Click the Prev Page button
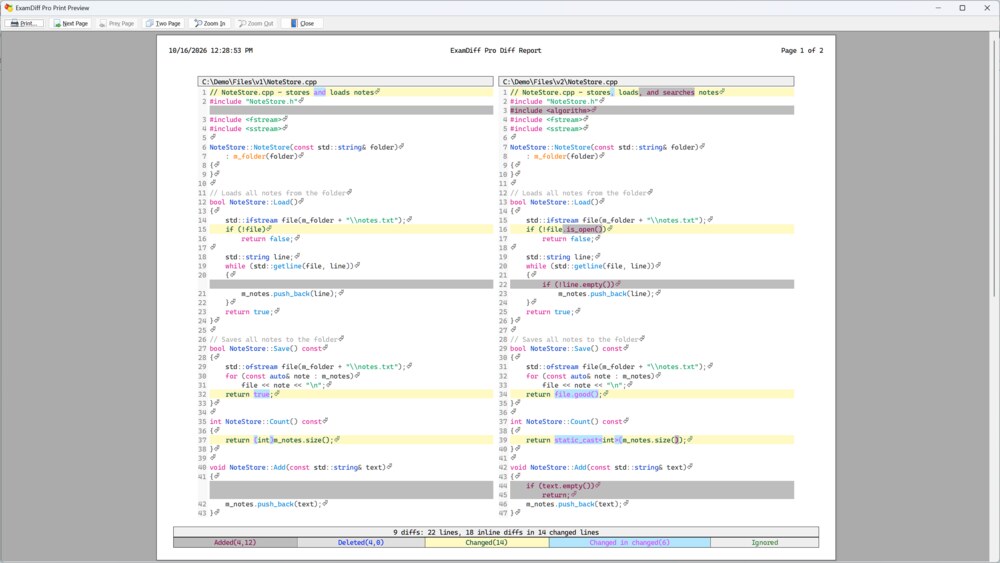 point(117,23)
